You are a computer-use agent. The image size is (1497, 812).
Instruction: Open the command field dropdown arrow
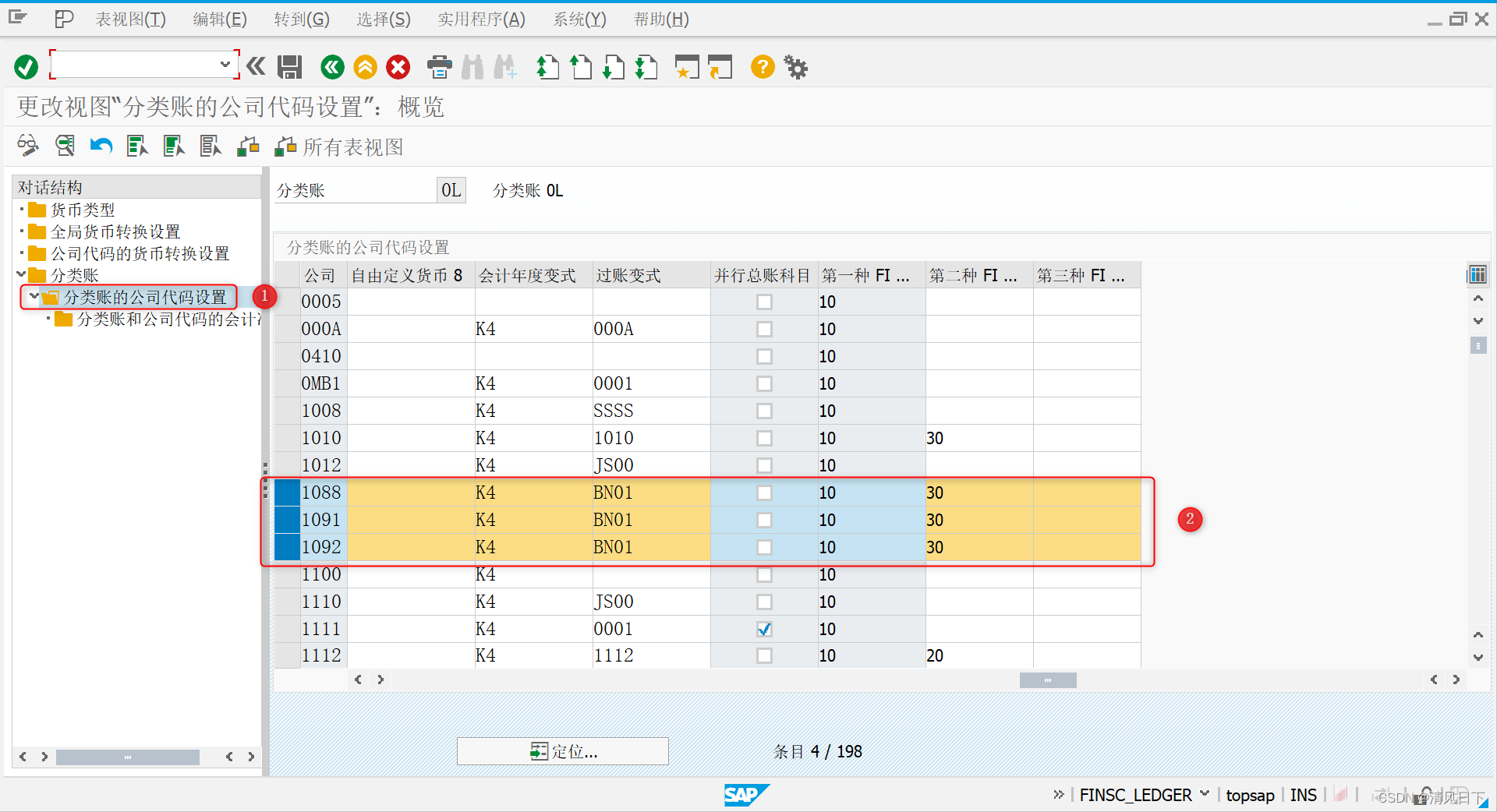coord(225,65)
